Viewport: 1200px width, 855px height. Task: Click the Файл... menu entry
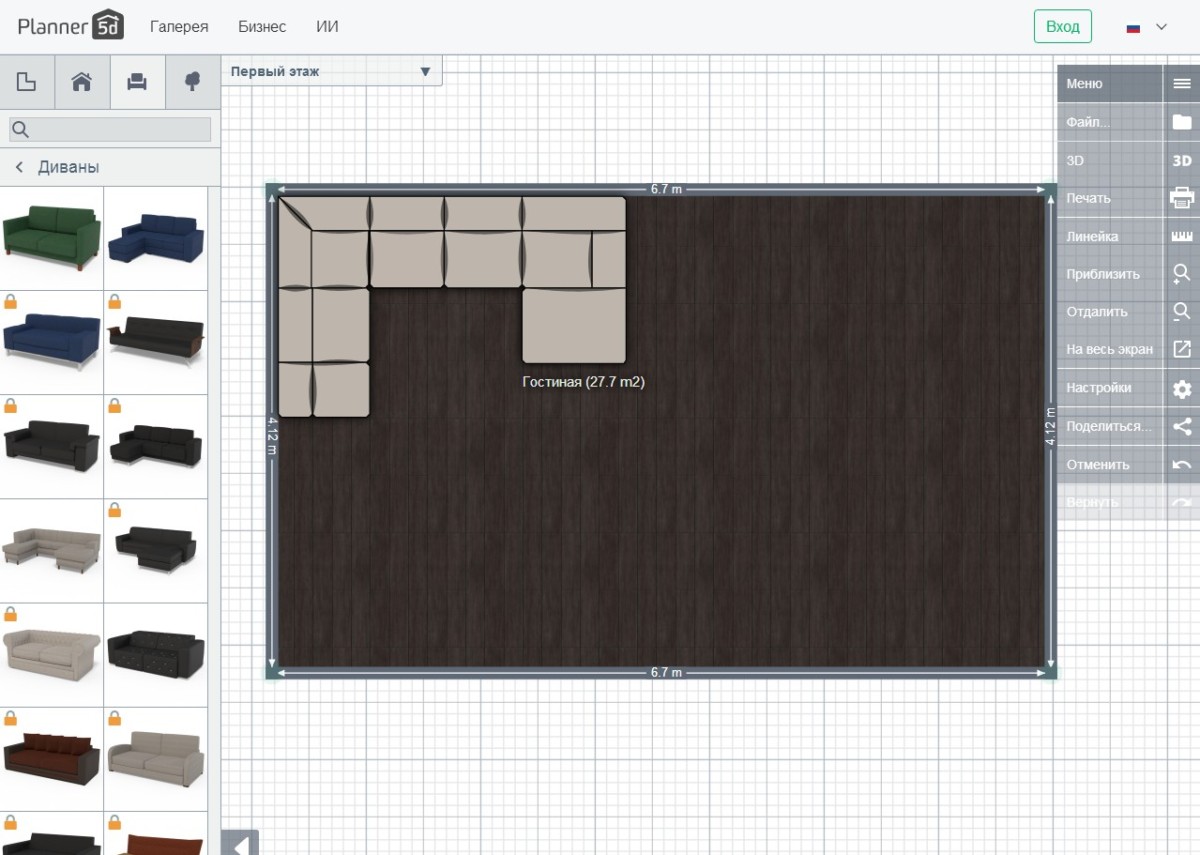[x=1088, y=122]
